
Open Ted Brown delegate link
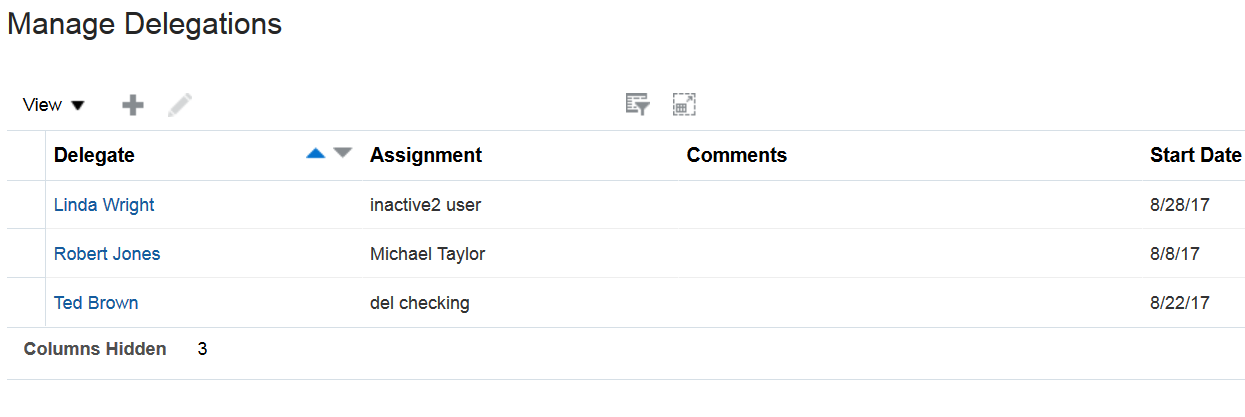(96, 303)
